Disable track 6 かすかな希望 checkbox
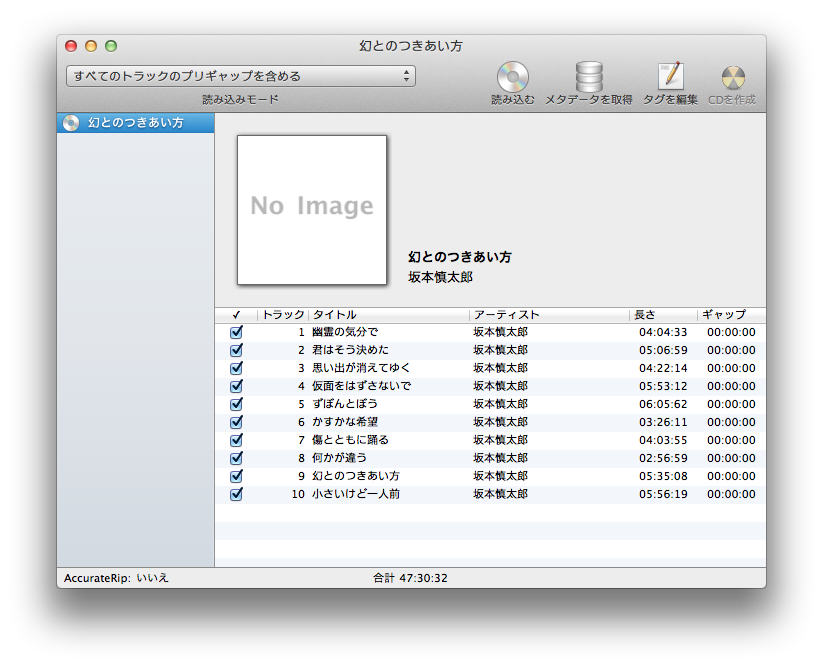823x667 pixels. [236, 422]
